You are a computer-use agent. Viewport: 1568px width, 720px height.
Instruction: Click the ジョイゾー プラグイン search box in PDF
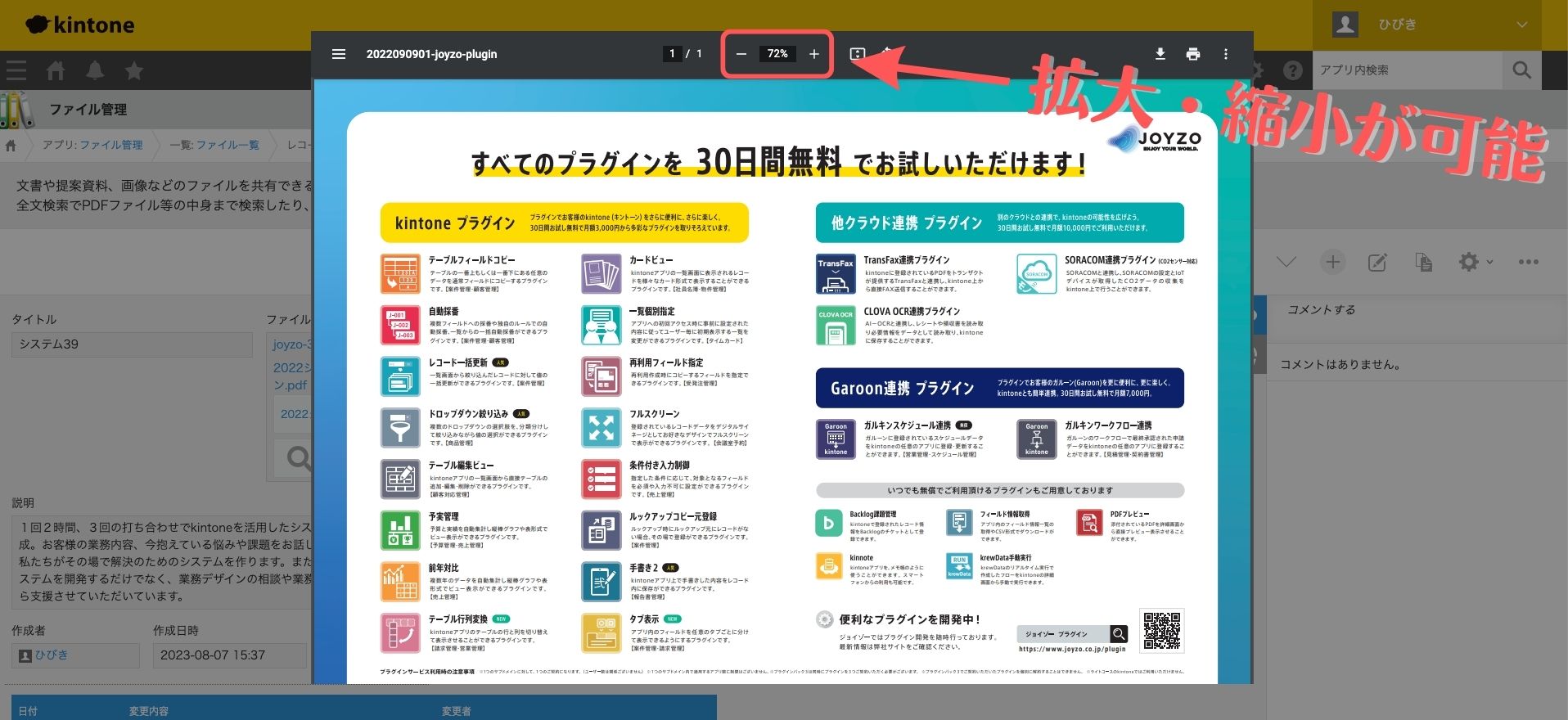point(1064,634)
